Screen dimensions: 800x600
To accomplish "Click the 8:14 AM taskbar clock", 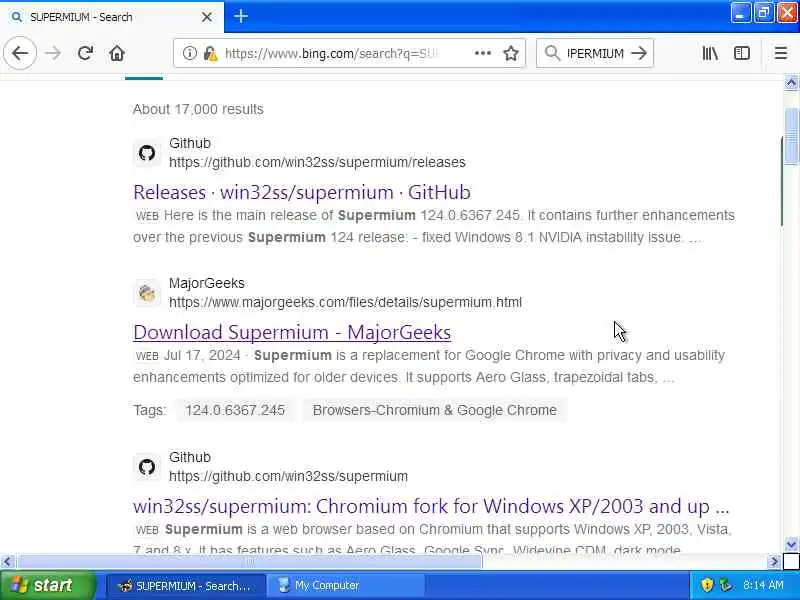I will pos(763,585).
